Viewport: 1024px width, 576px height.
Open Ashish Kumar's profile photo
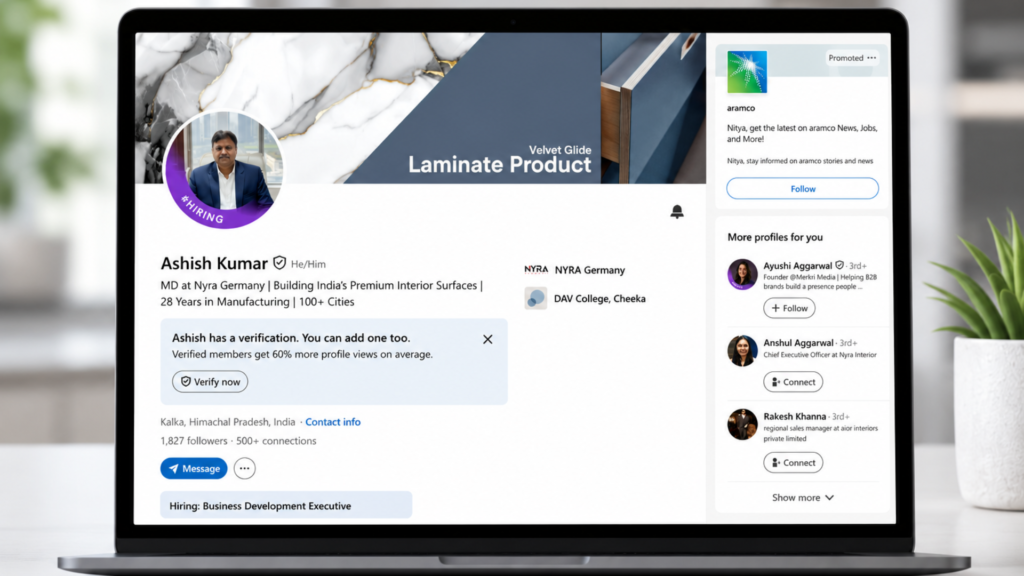(223, 170)
